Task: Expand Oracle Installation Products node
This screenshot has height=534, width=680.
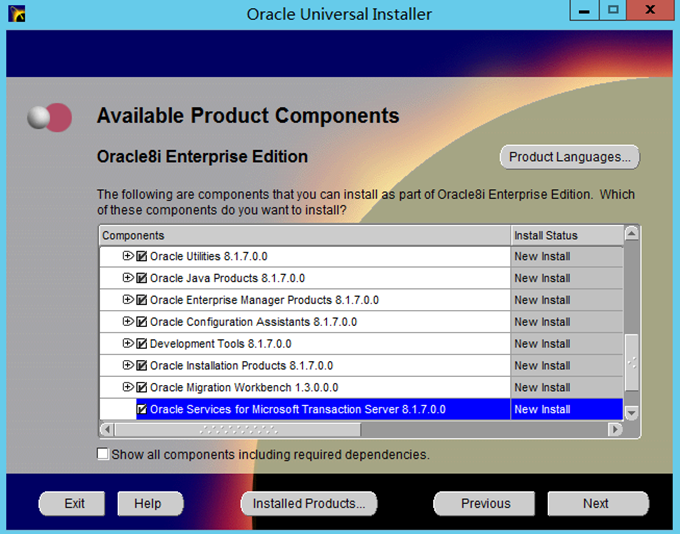Action: point(128,365)
